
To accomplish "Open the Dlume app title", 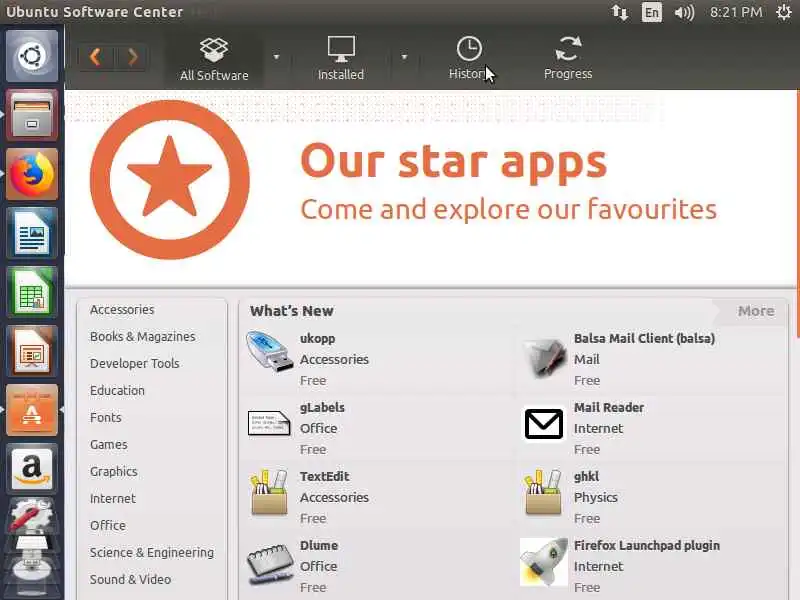I will [x=319, y=545].
